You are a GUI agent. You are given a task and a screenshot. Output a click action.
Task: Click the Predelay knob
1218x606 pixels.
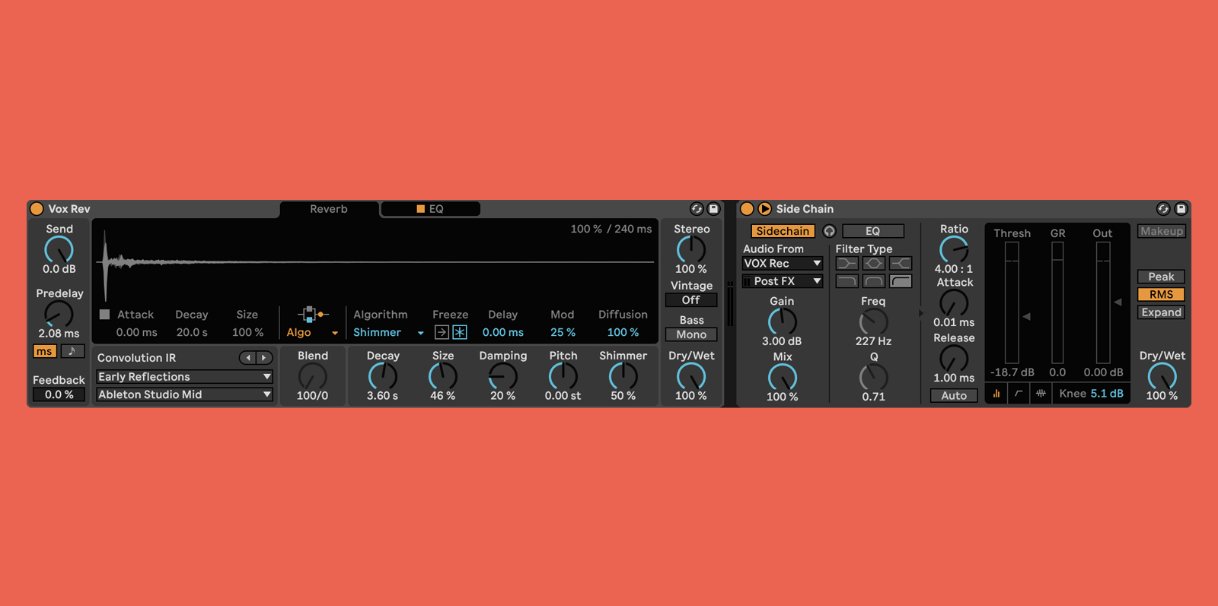[59, 314]
